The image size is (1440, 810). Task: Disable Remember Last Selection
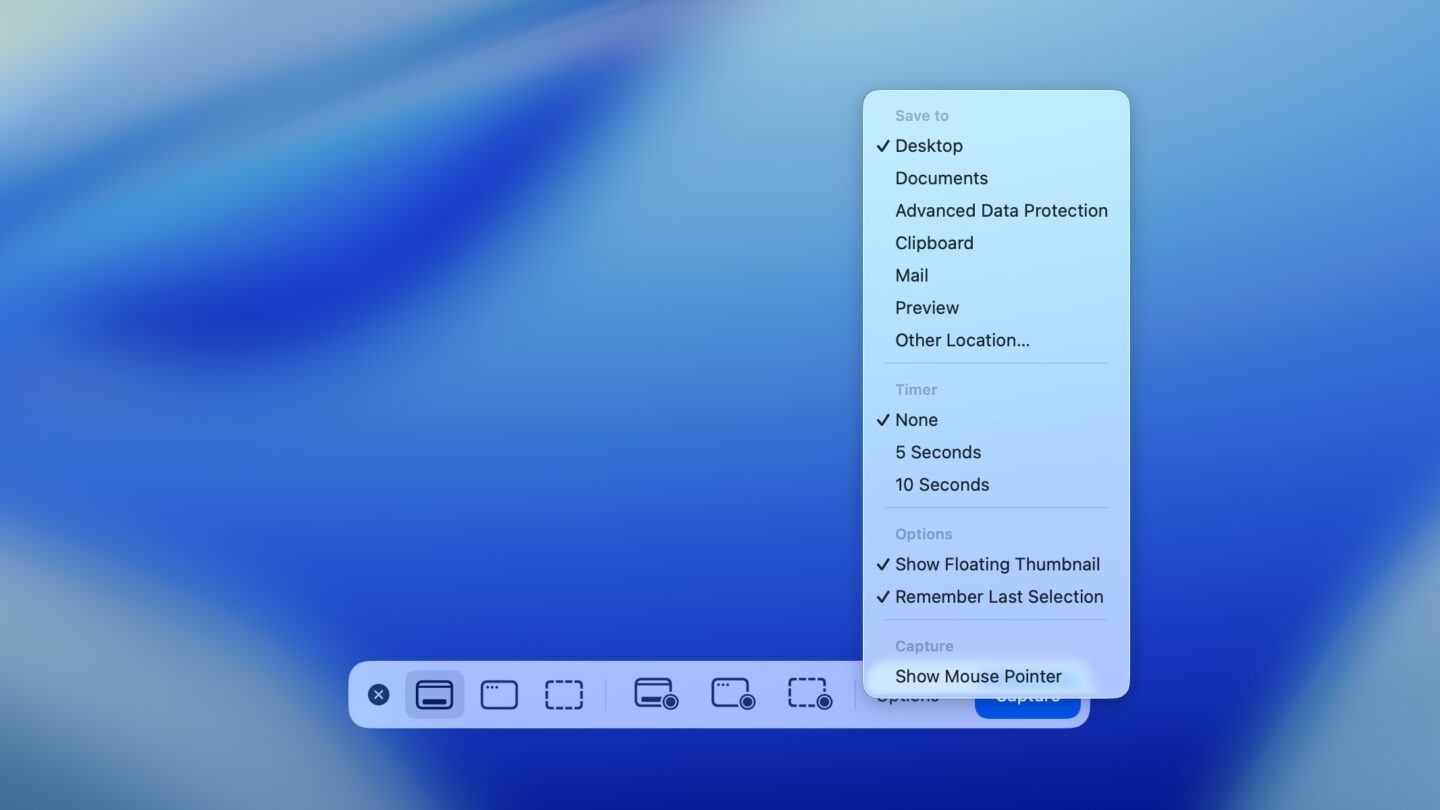997,596
